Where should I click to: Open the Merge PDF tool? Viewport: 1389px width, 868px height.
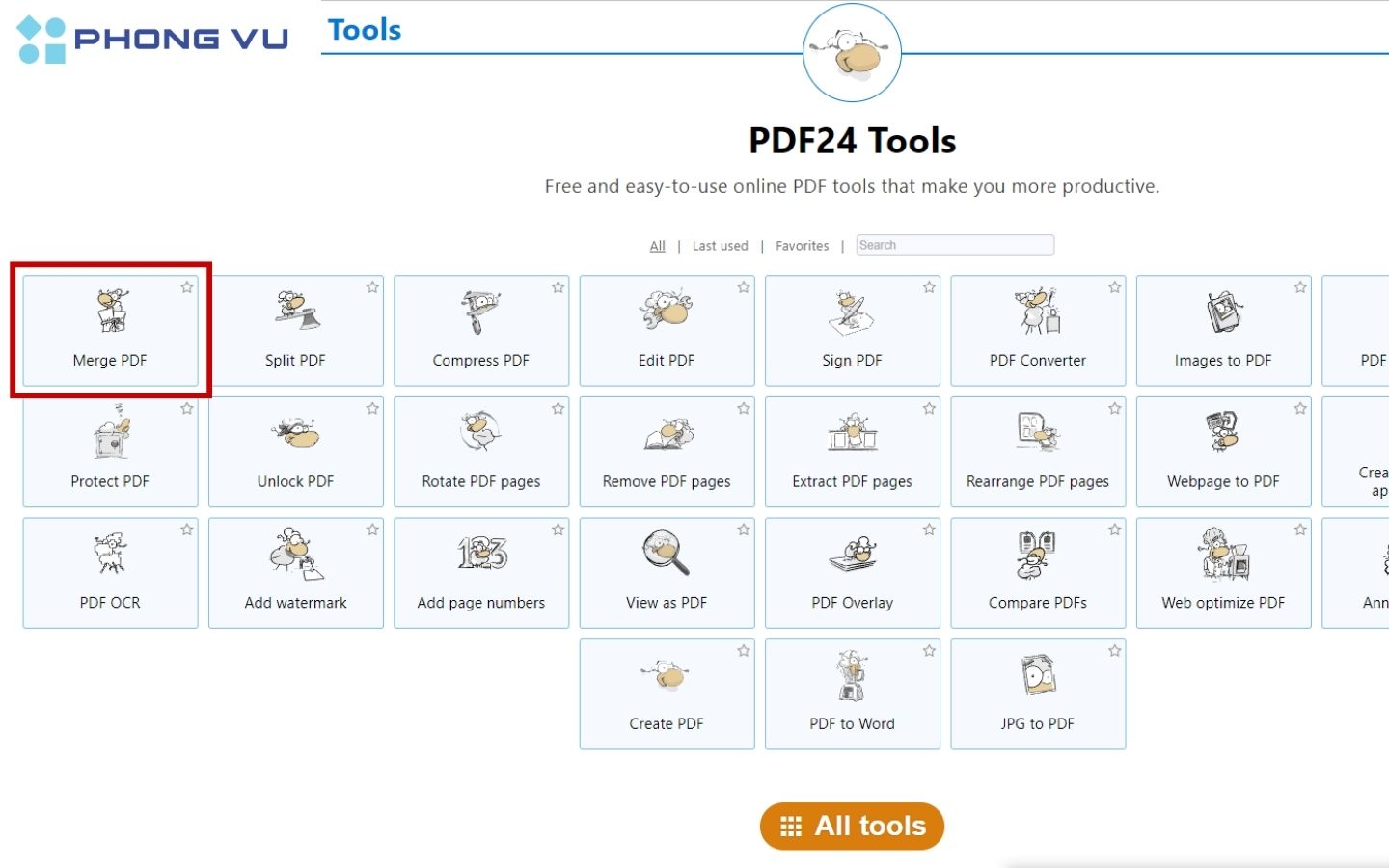(x=110, y=331)
